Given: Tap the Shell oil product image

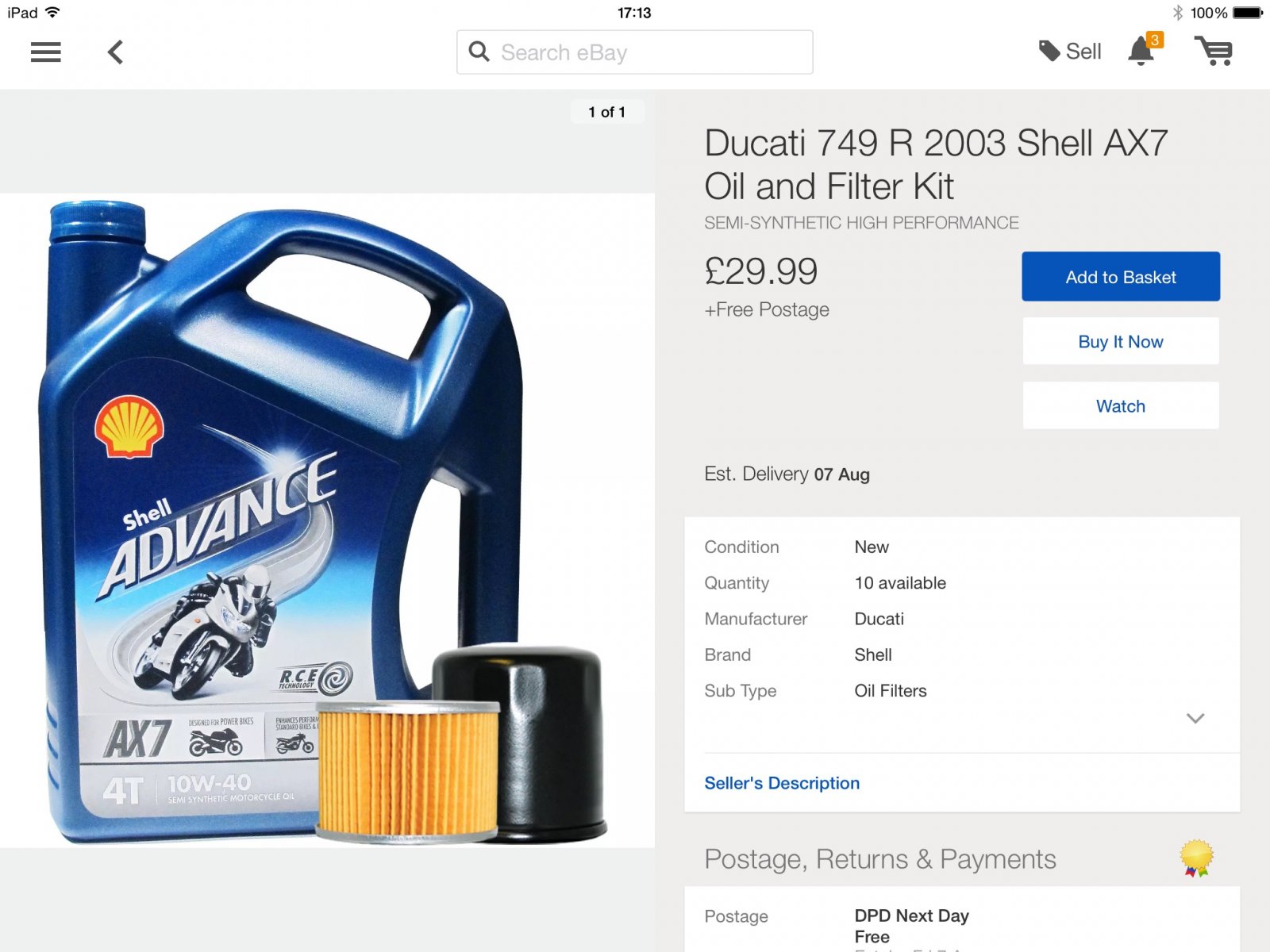Looking at the screenshot, I should click(327, 520).
